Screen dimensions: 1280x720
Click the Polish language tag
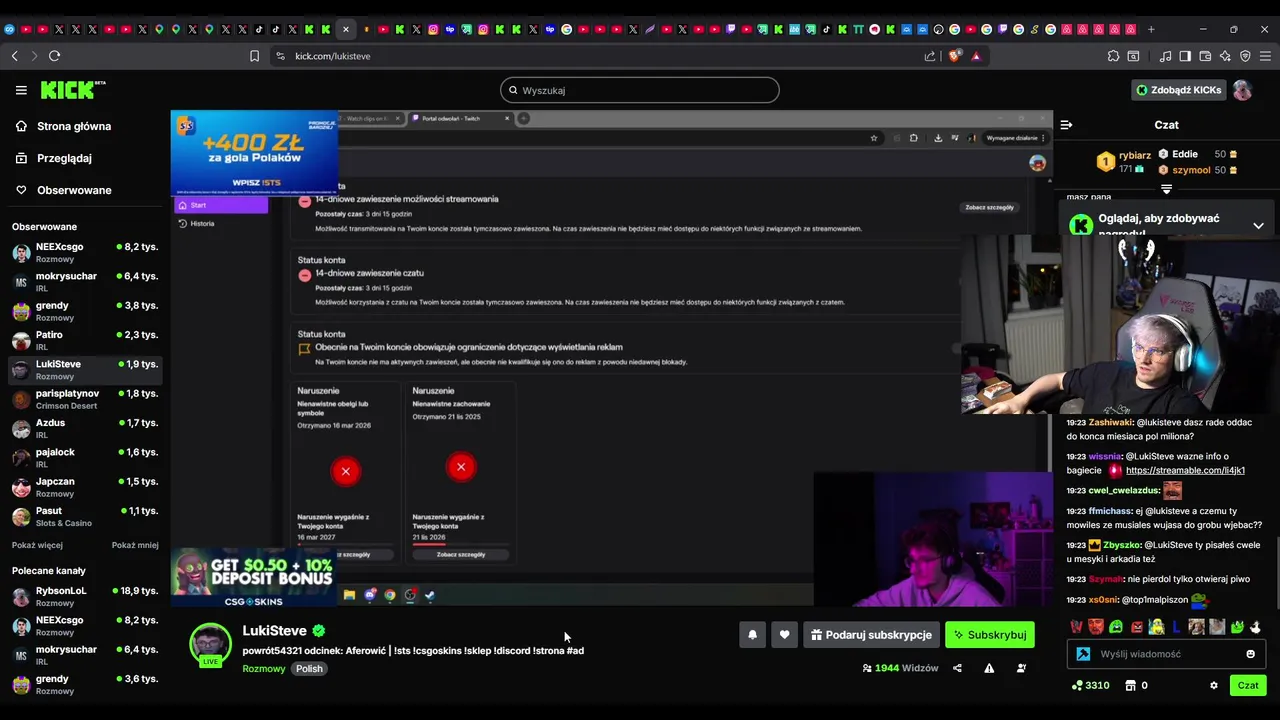pos(309,669)
